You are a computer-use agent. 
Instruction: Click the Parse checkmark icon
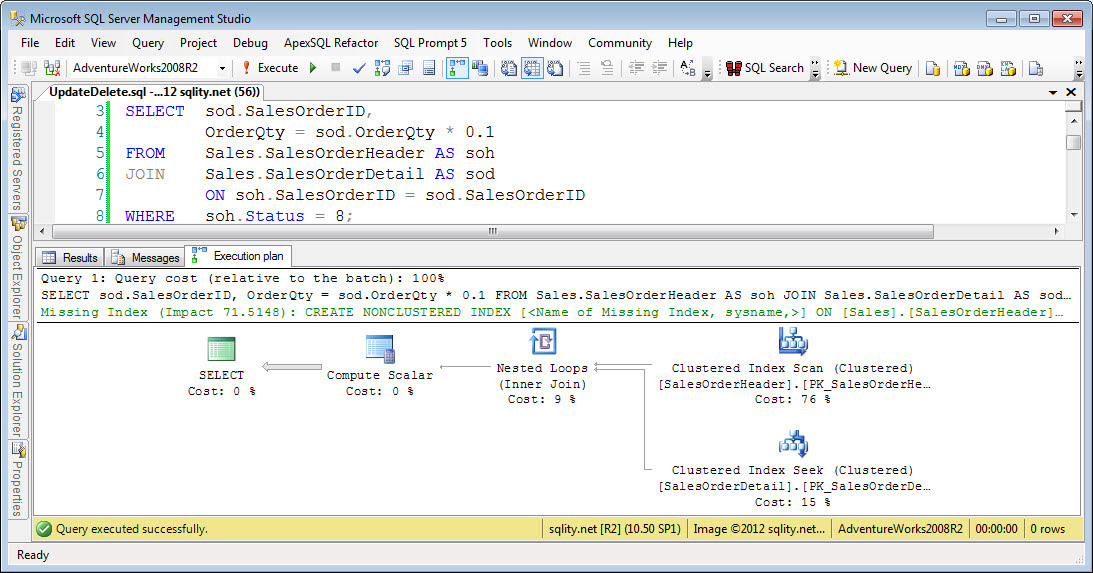coord(359,68)
